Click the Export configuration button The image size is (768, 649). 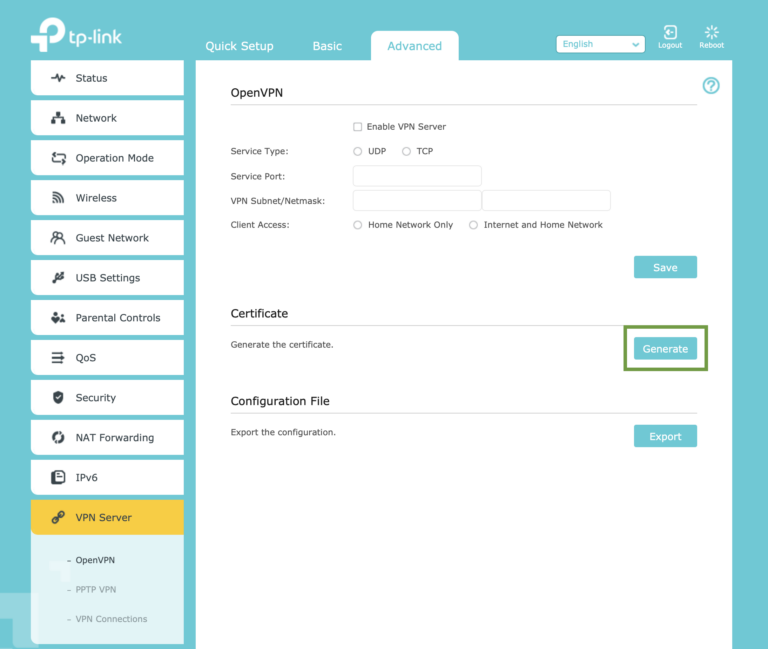point(665,436)
